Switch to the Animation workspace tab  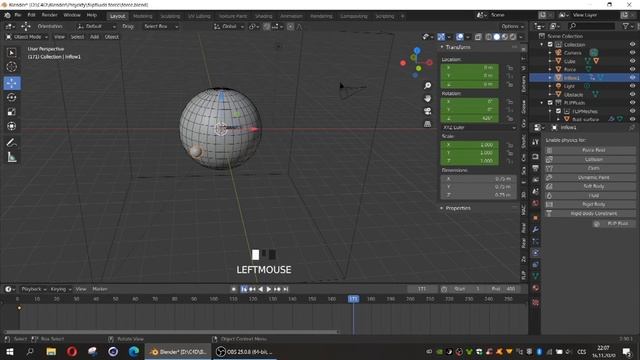pos(291,16)
